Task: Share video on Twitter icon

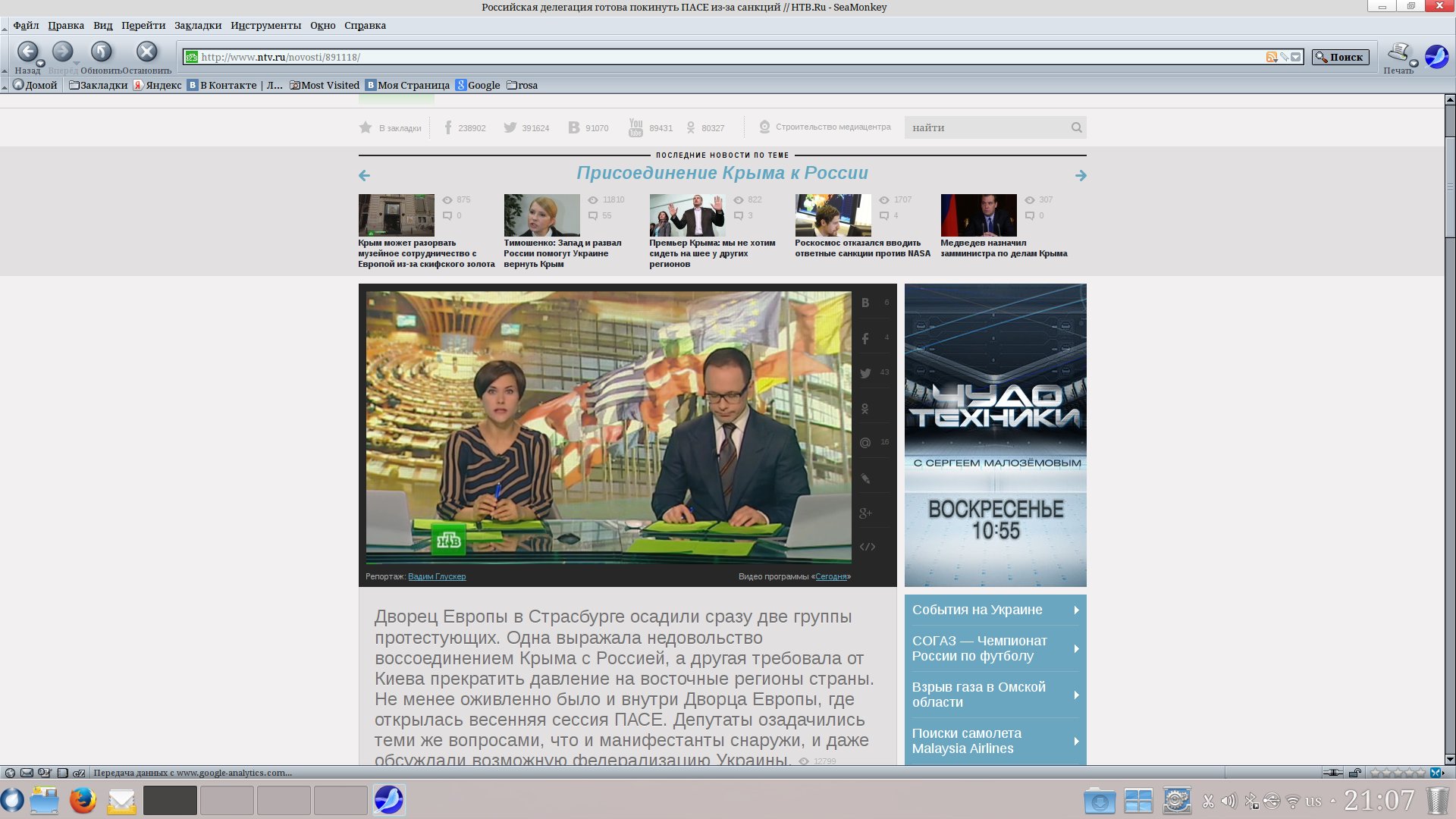Action: coord(865,373)
